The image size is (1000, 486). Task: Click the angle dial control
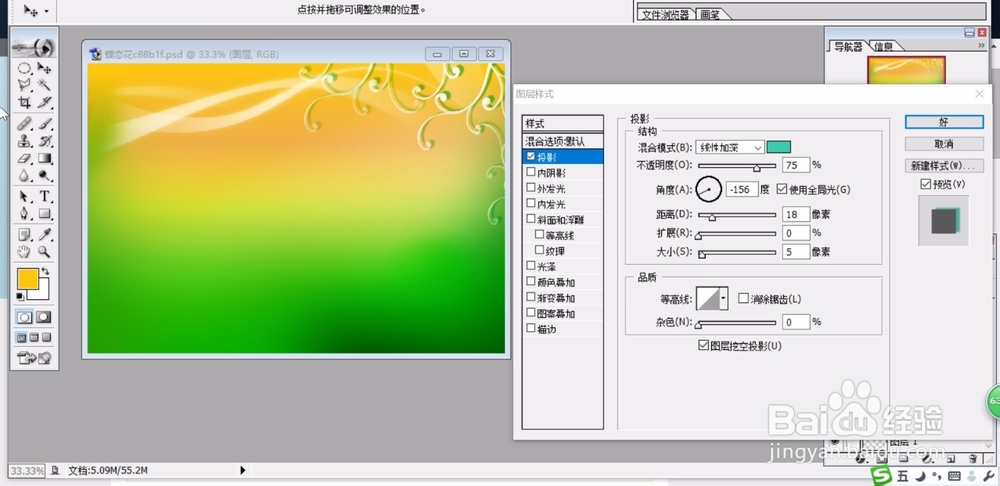tap(709, 189)
